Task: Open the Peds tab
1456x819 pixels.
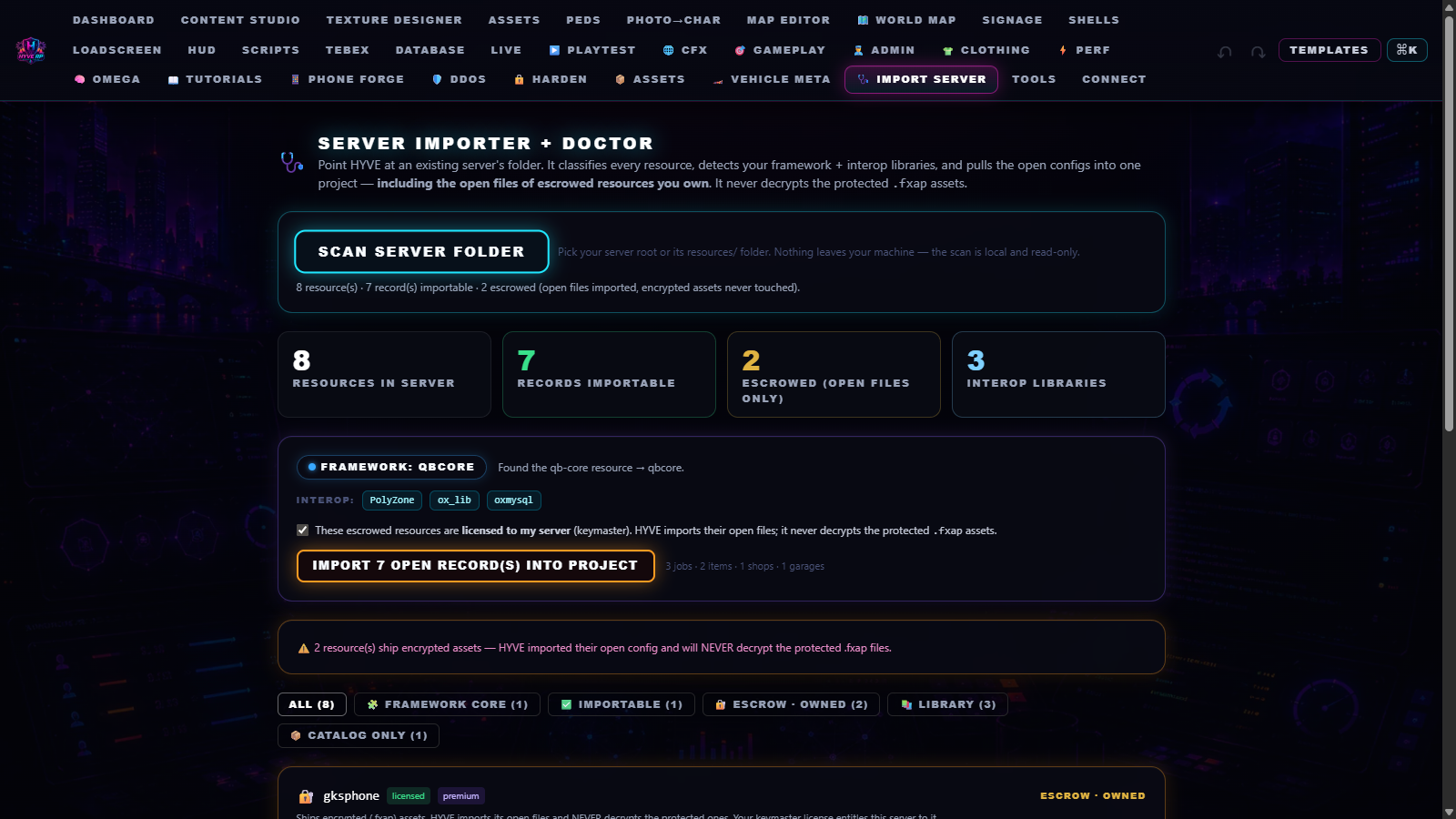Action: click(x=583, y=20)
